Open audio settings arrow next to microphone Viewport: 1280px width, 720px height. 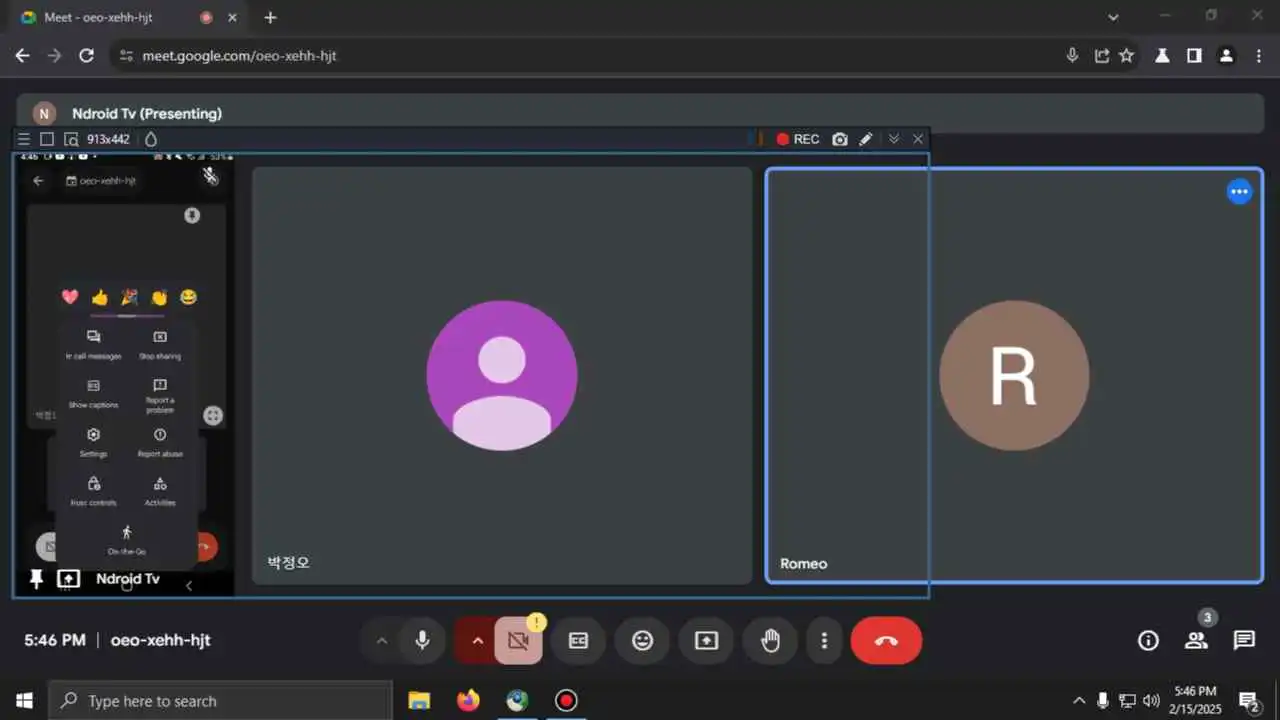(x=381, y=641)
